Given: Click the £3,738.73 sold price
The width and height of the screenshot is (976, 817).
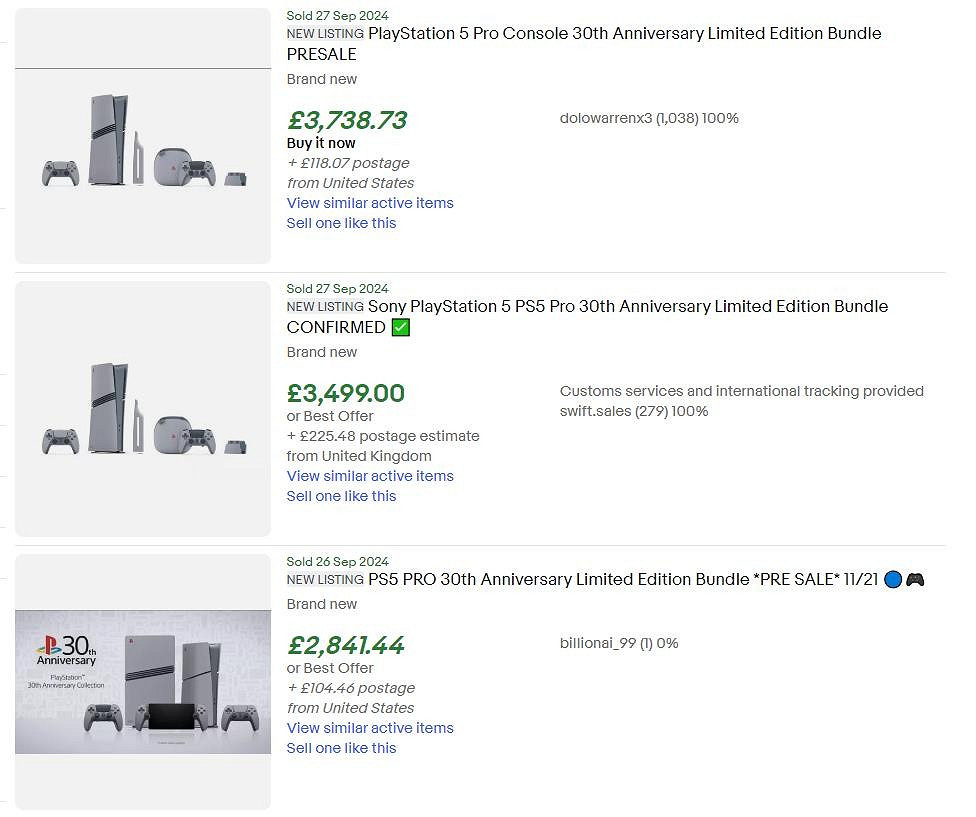Looking at the screenshot, I should coord(347,121).
